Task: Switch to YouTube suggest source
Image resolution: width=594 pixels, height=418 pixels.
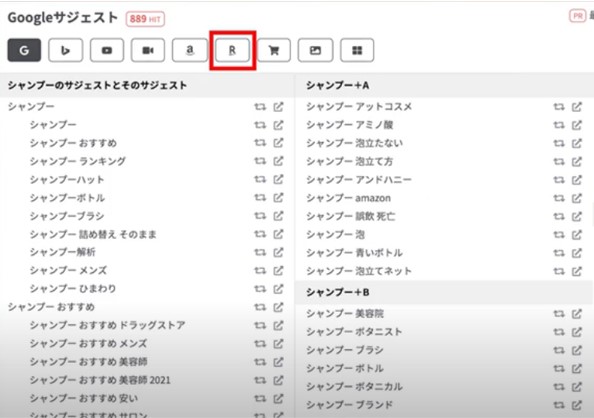Action: tap(107, 50)
